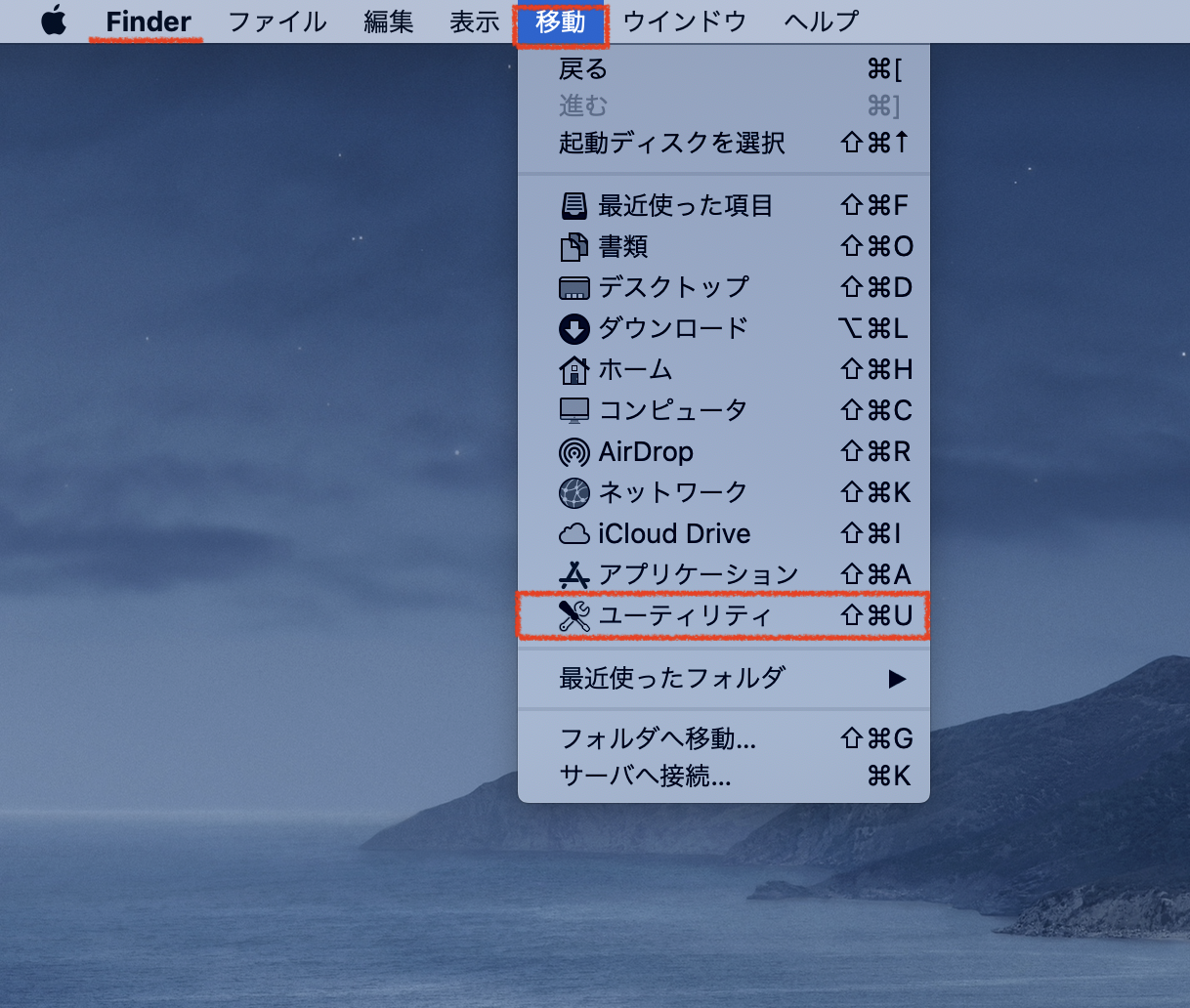Open the ファイル menu
Image resolution: width=1190 pixels, height=1008 pixels.
point(277,21)
